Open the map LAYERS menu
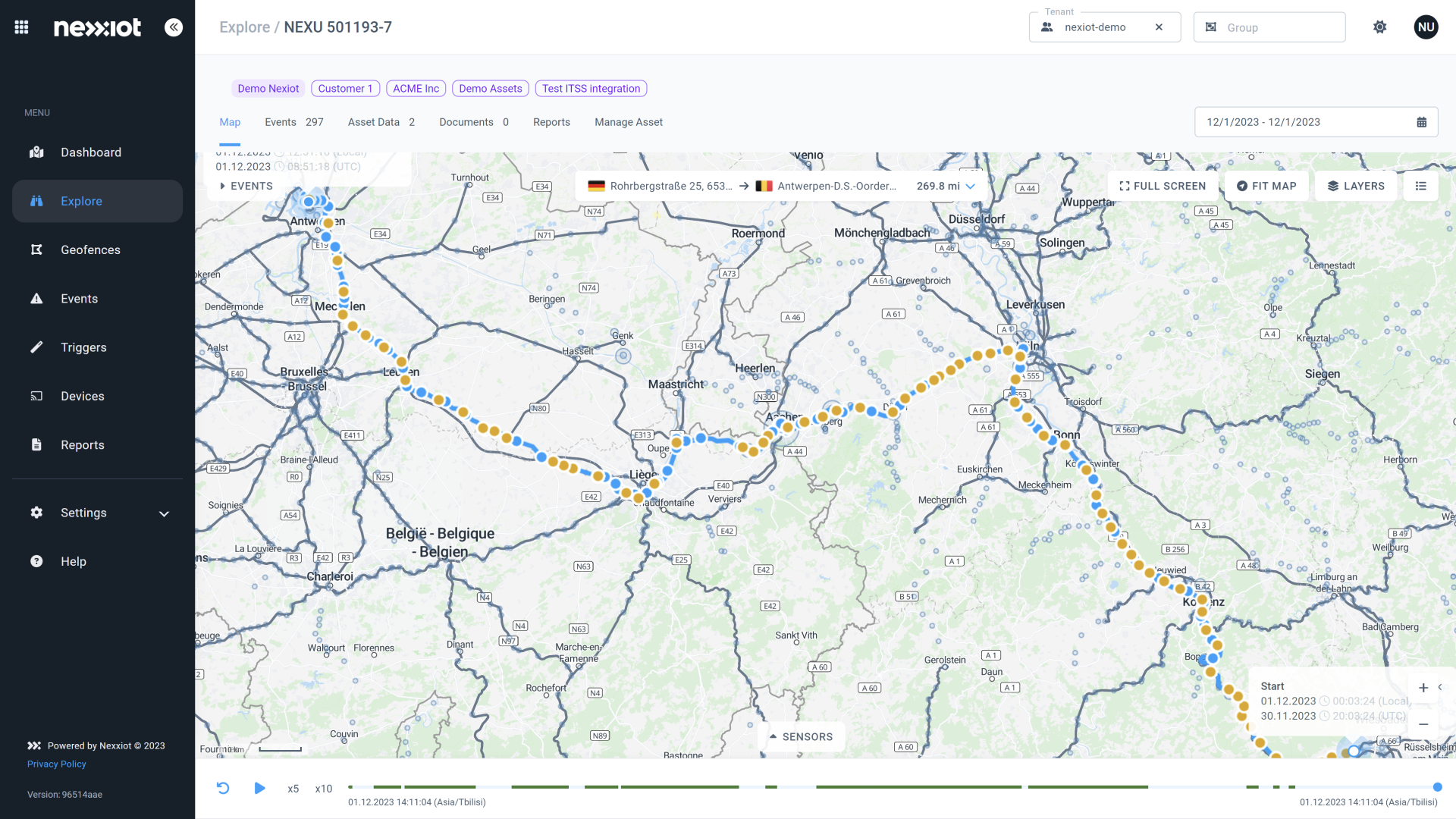 click(1356, 186)
